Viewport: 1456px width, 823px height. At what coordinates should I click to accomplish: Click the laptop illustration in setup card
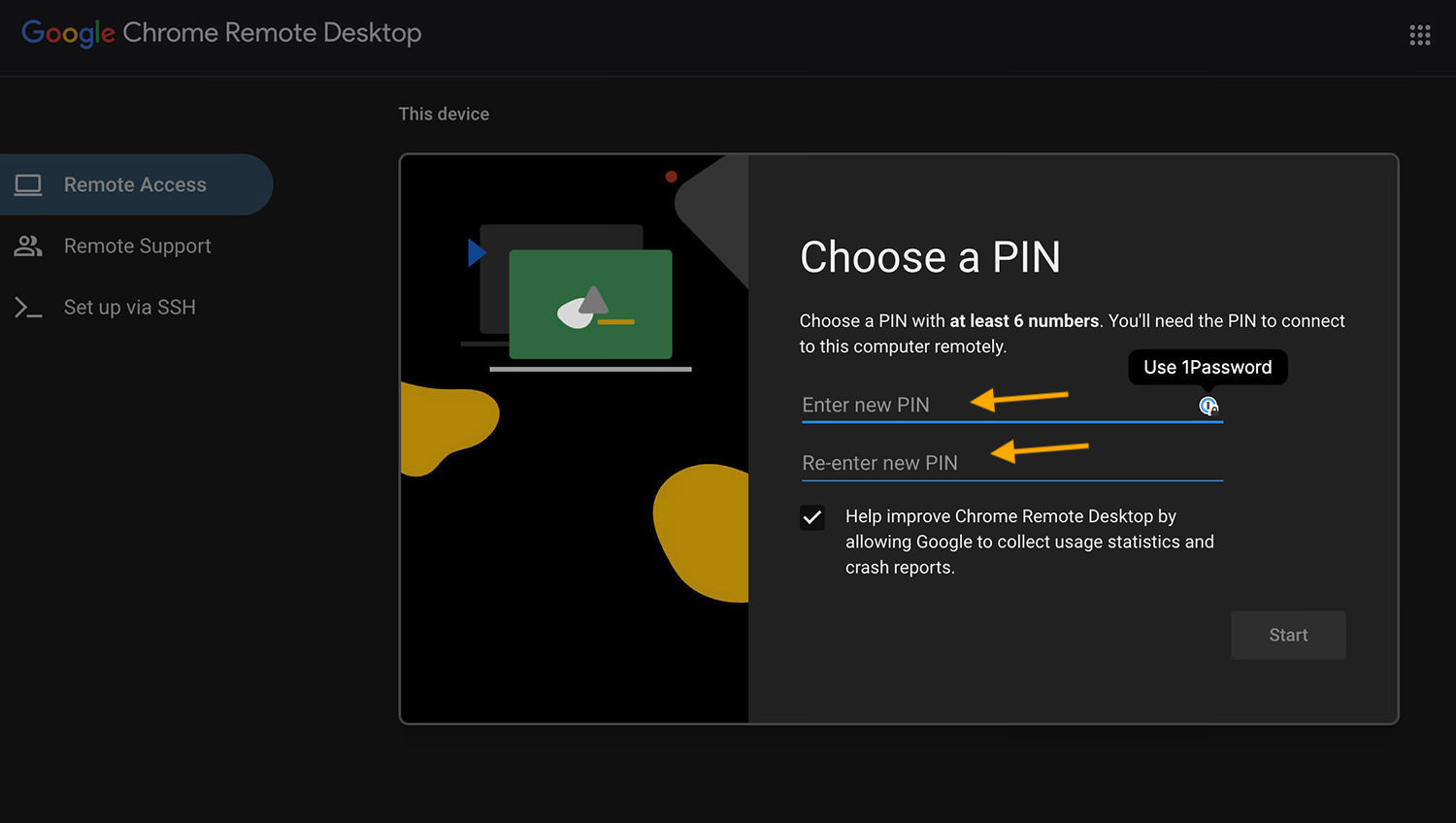[x=577, y=299]
